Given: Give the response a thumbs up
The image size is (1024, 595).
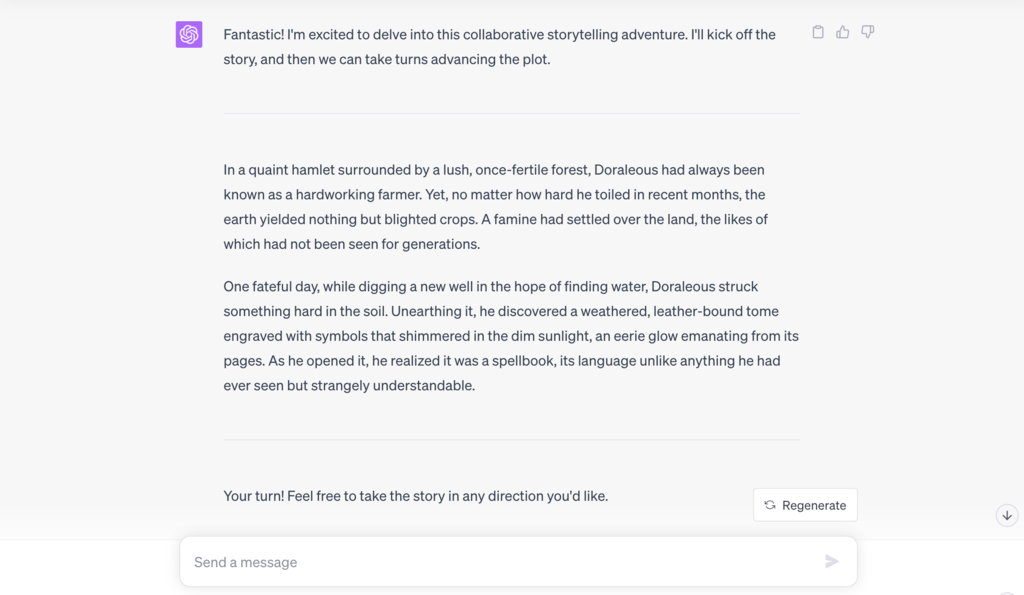Looking at the screenshot, I should (x=843, y=32).
